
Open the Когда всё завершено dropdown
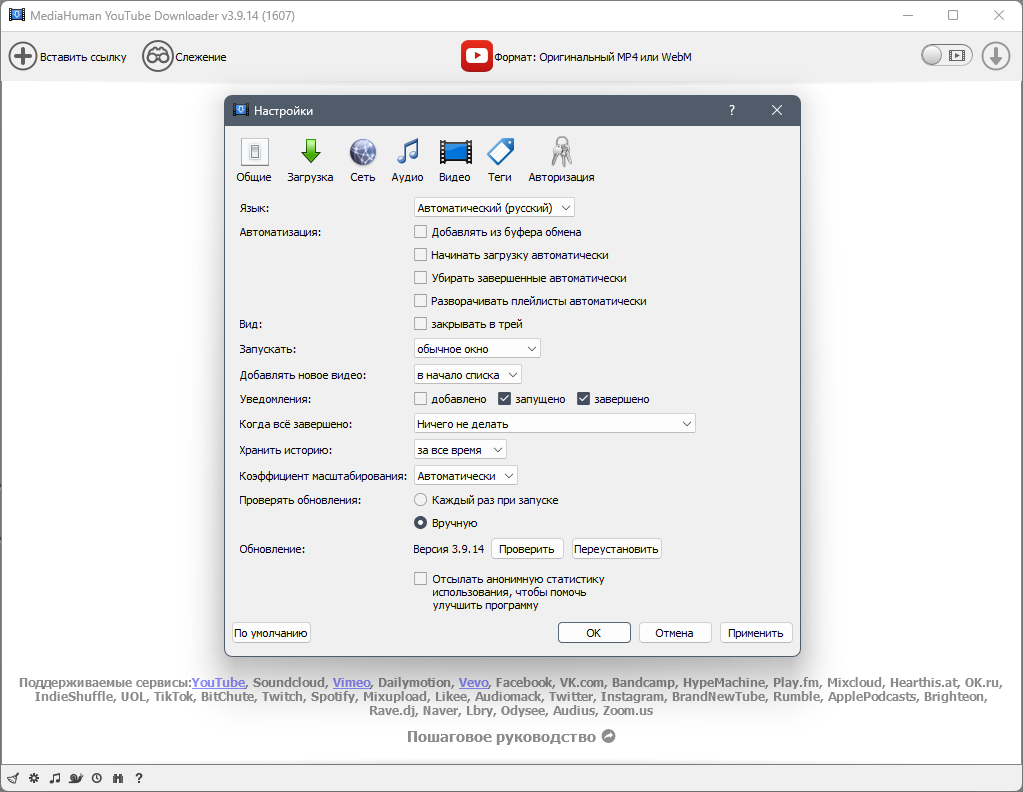(555, 423)
